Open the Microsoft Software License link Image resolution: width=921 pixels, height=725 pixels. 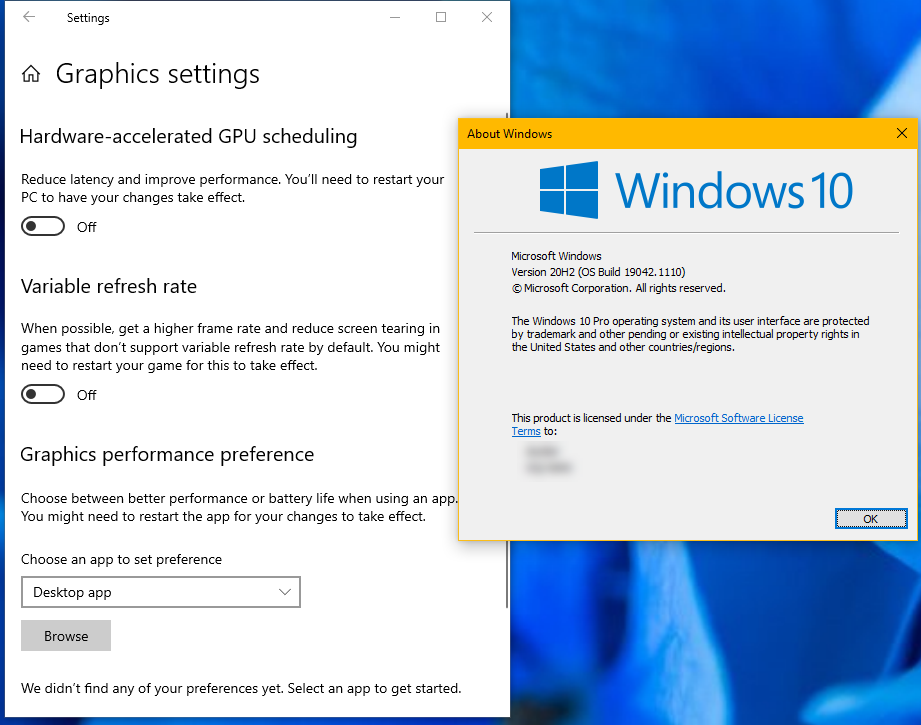[738, 418]
